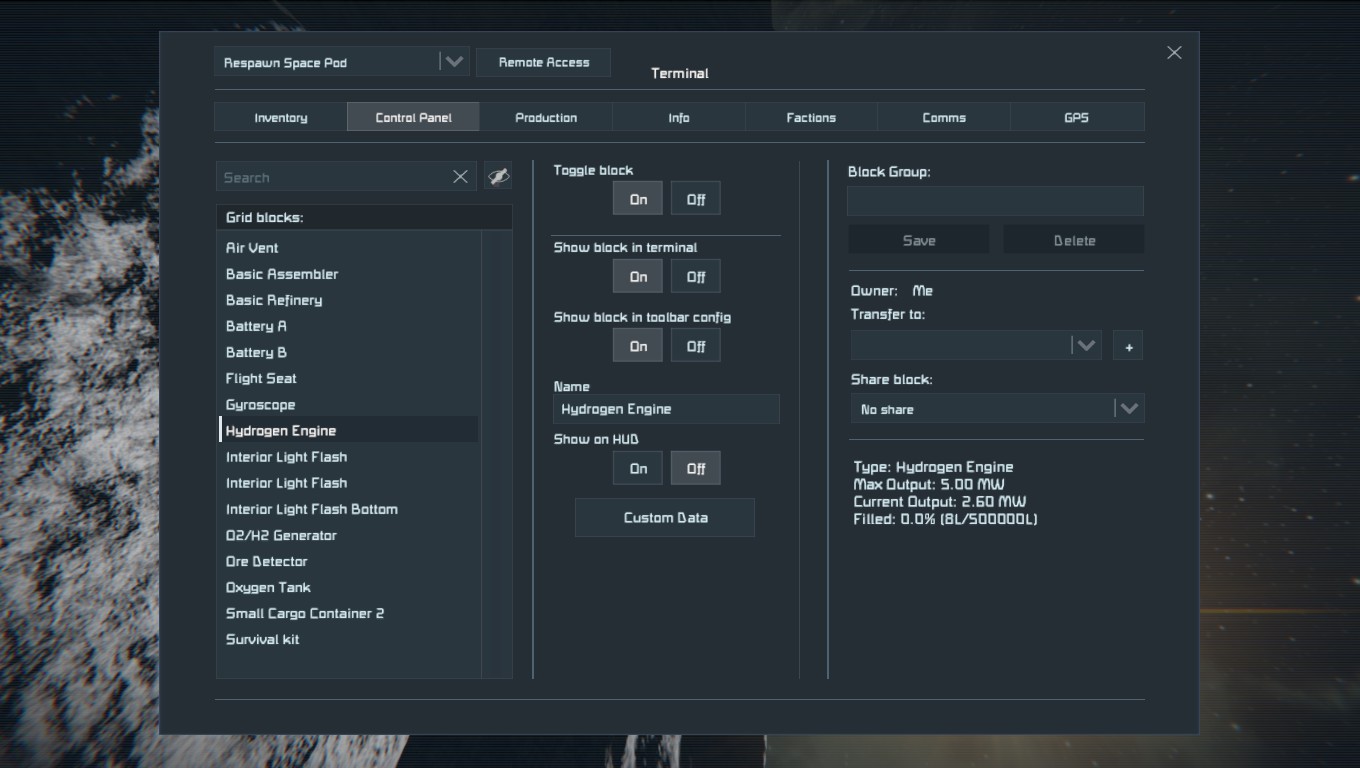Go to the GPS tab

[x=1076, y=117]
